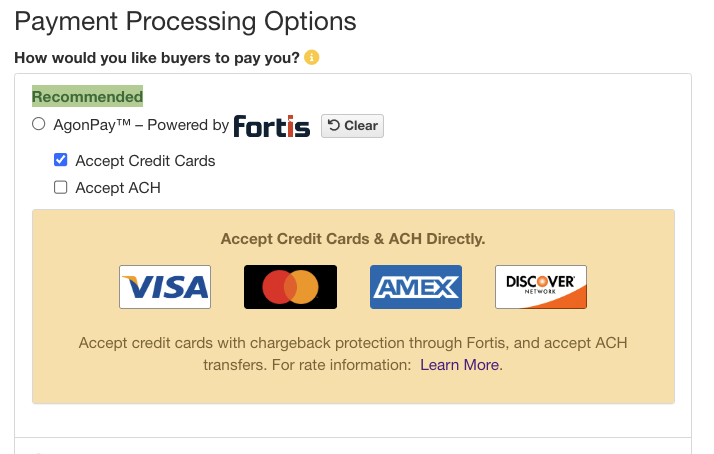Click the Recommended green label
This screenshot has width=714, height=454.
point(87,96)
